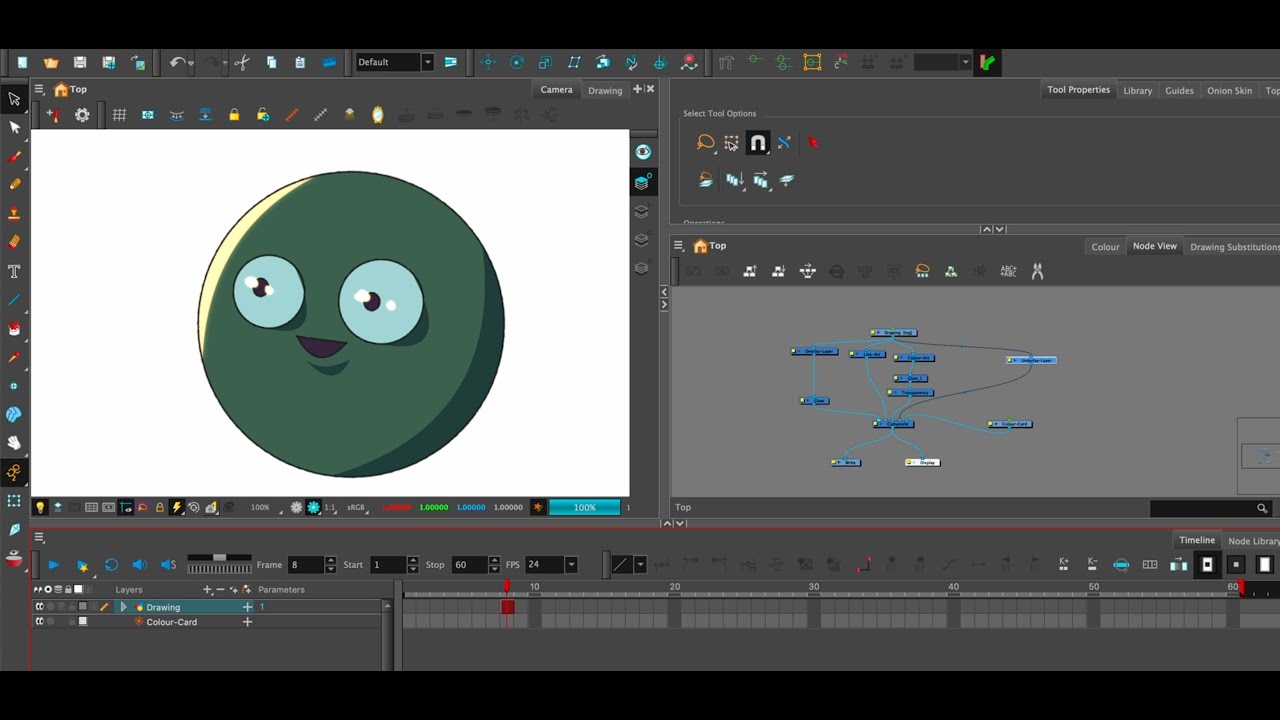
Task: Toggle the yellow Lock icon in Camera toolbar
Action: click(234, 115)
